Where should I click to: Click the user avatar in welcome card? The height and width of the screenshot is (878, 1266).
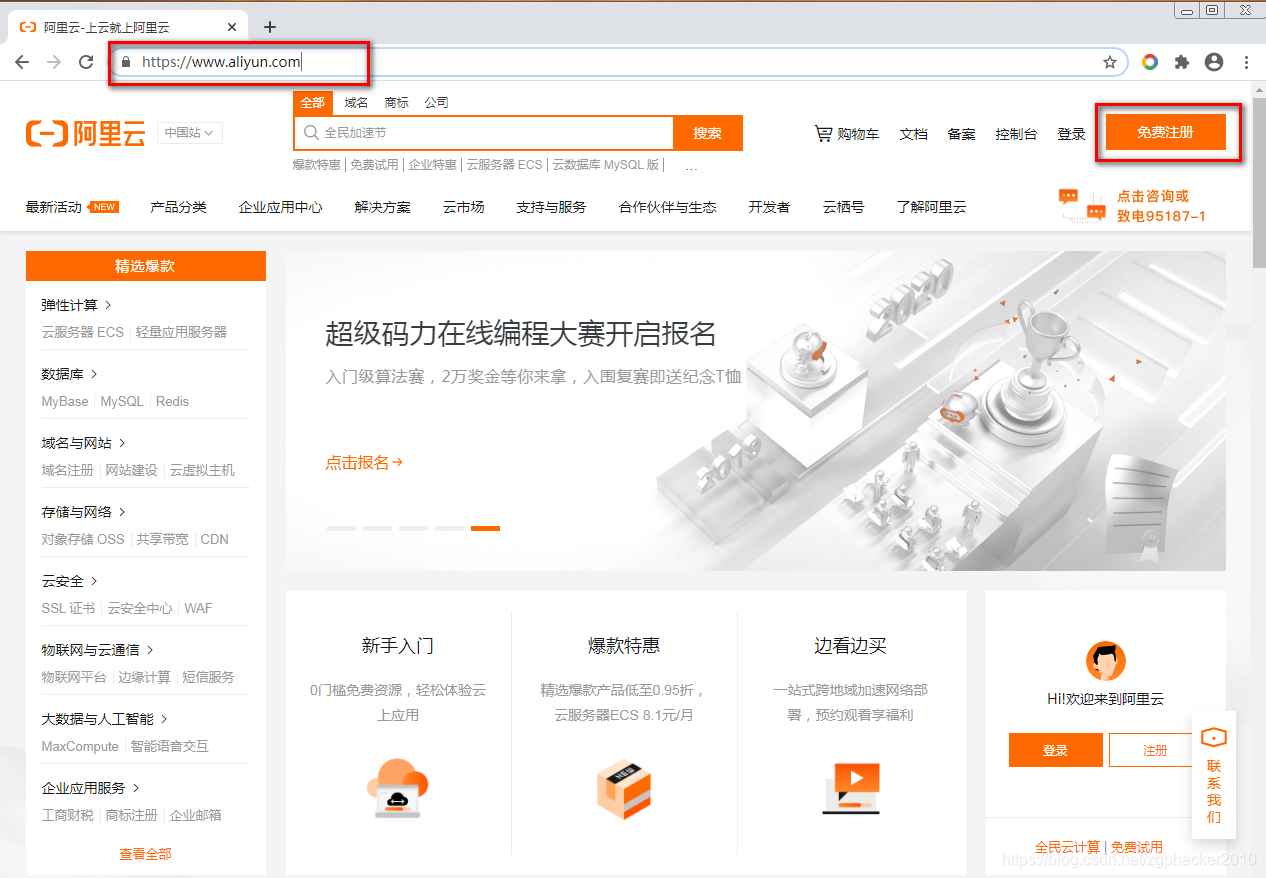(x=1106, y=661)
